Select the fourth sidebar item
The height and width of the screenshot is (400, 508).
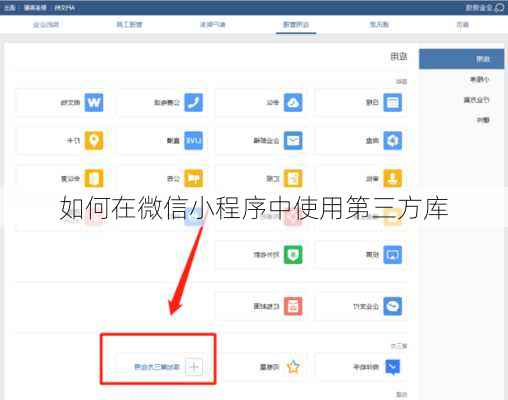pos(483,120)
